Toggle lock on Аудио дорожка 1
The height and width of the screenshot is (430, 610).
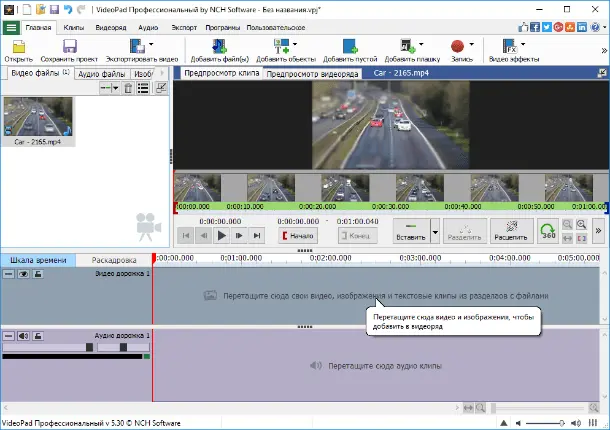pos(38,336)
